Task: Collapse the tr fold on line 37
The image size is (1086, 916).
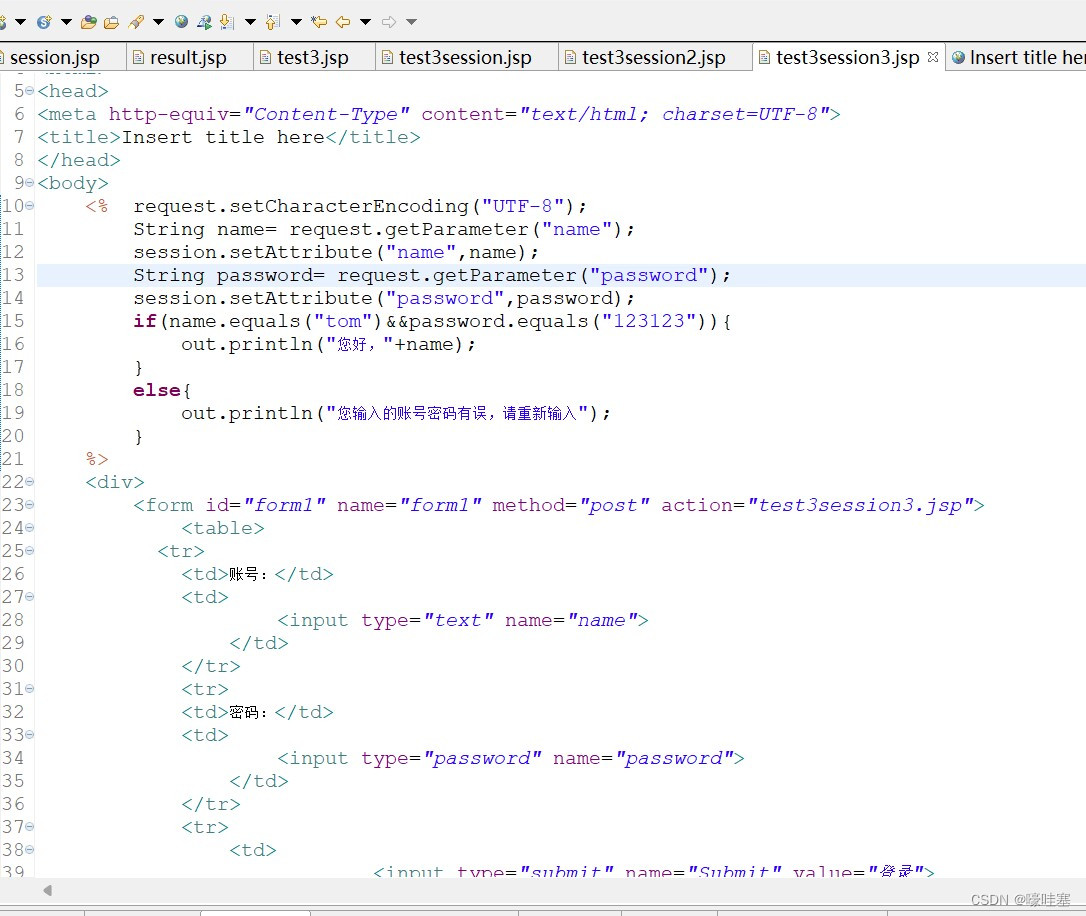Action: (x=29, y=827)
